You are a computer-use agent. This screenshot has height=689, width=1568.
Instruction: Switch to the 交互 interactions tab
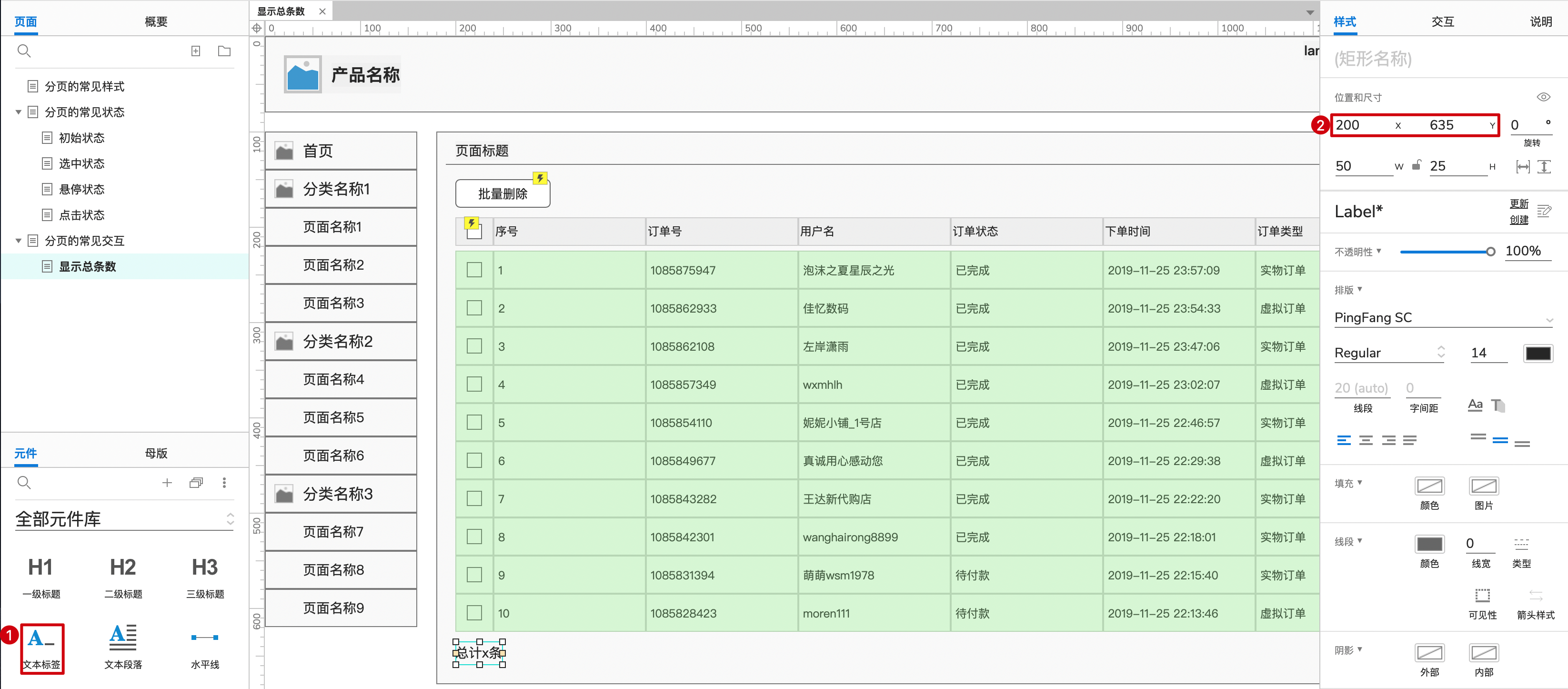click(1443, 22)
